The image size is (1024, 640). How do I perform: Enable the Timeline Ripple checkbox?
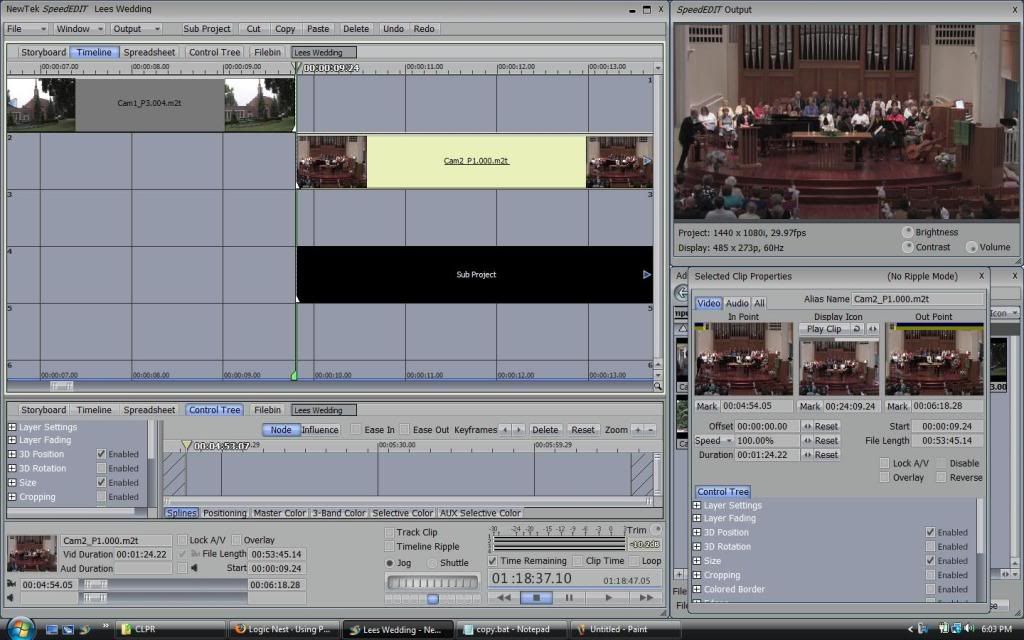click(390, 547)
